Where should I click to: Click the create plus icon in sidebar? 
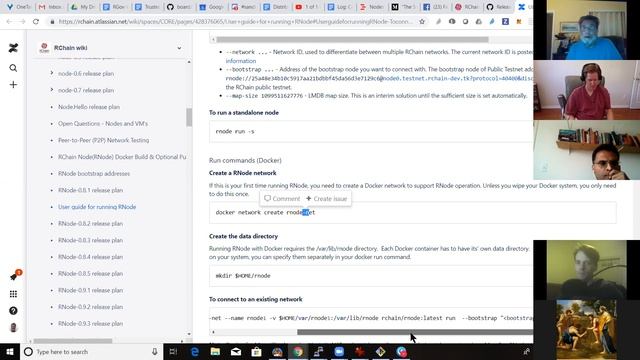[13, 84]
